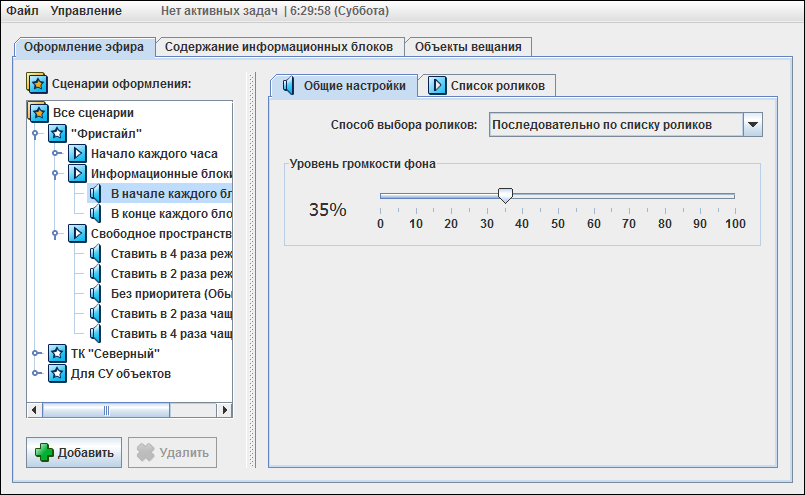The image size is (805, 495).
Task: Click the Уровень громкости фона label
Action: pos(362,164)
